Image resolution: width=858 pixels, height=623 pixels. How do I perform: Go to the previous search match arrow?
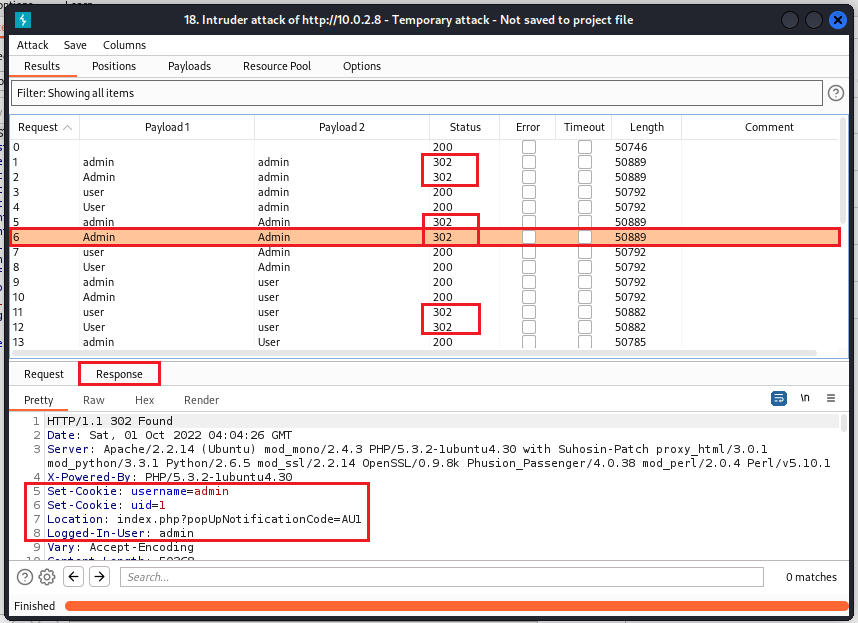73,577
